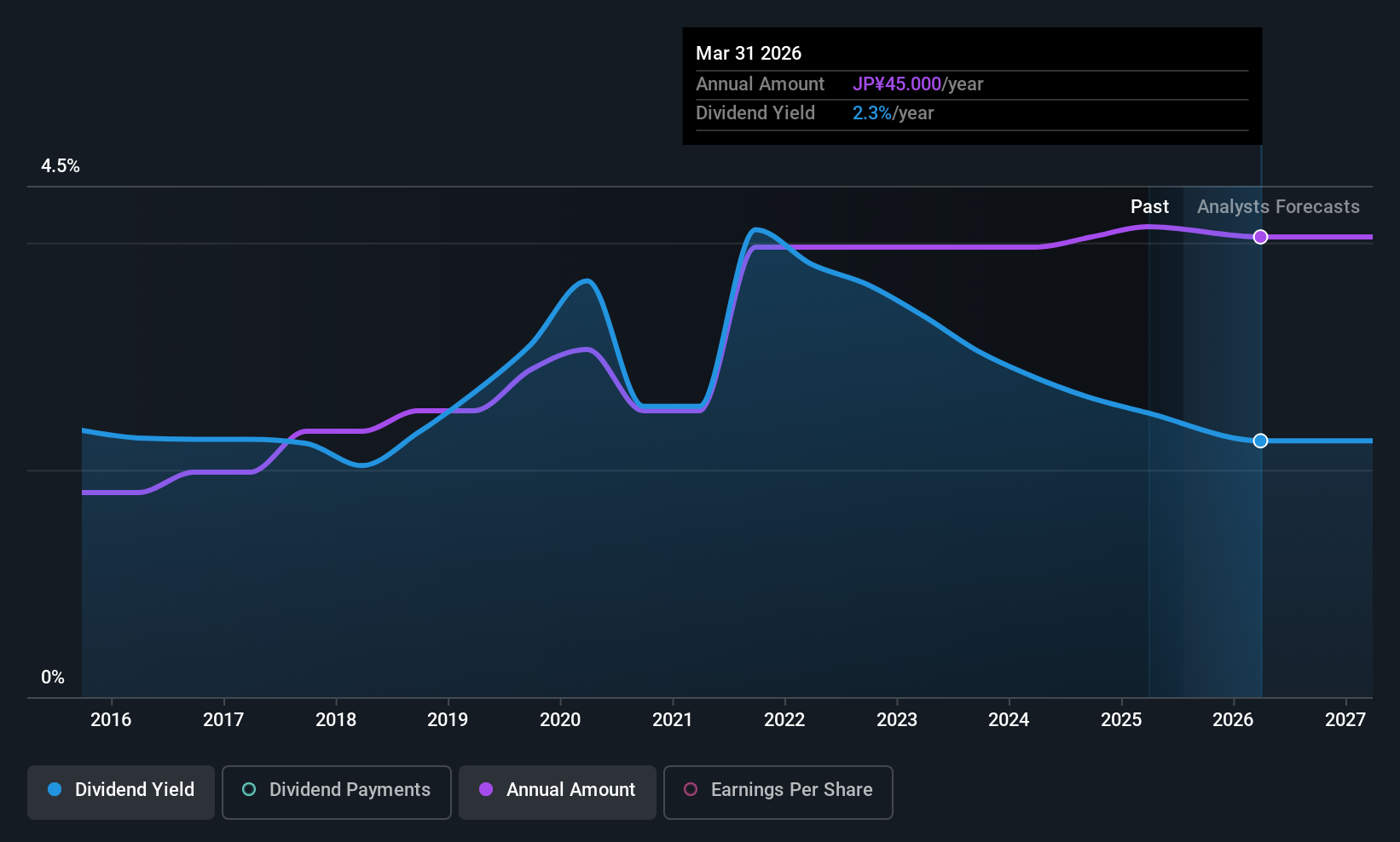Click the 2022 x-axis label
The height and width of the screenshot is (842, 1400).
pyautogui.click(x=784, y=720)
